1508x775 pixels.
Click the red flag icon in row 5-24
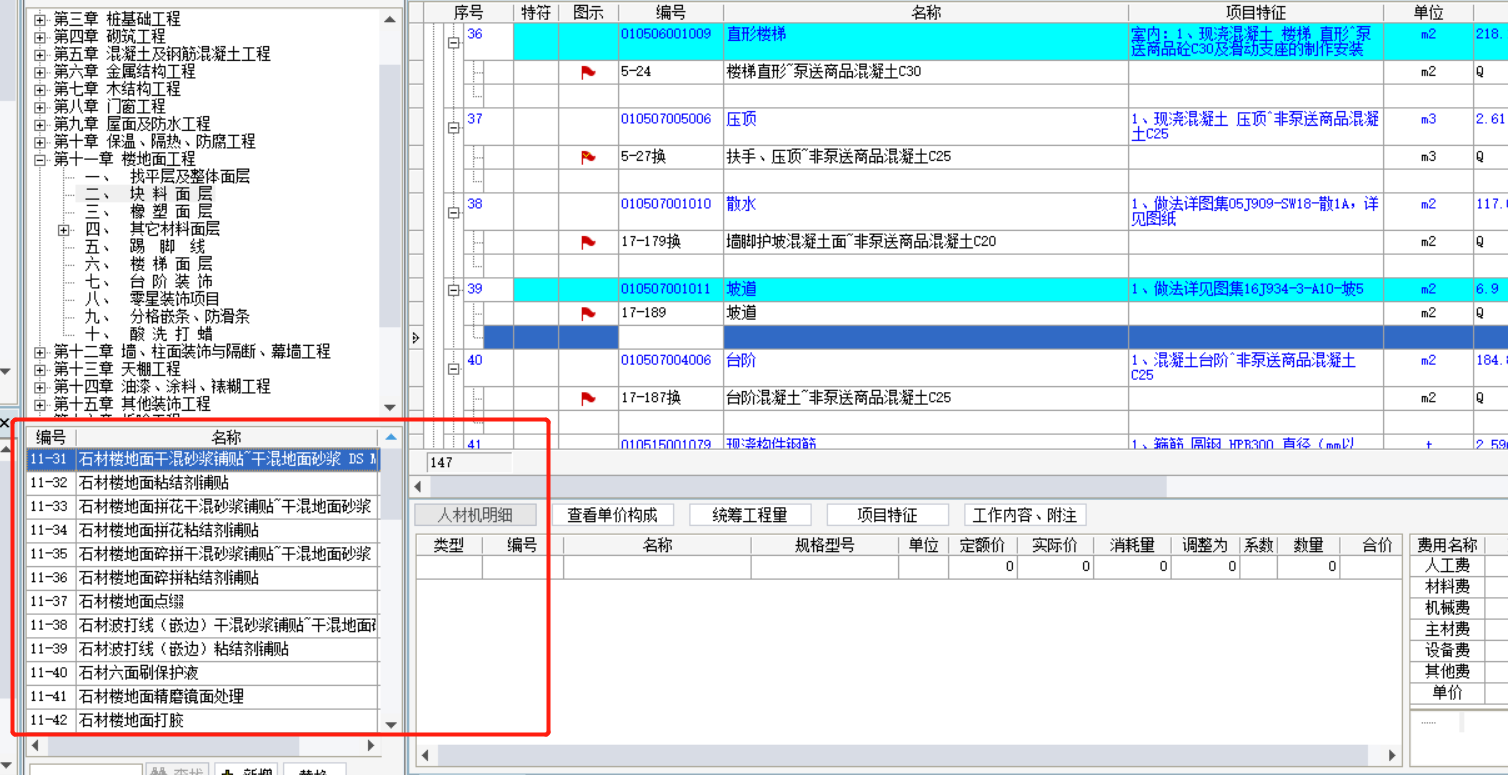[x=588, y=72]
